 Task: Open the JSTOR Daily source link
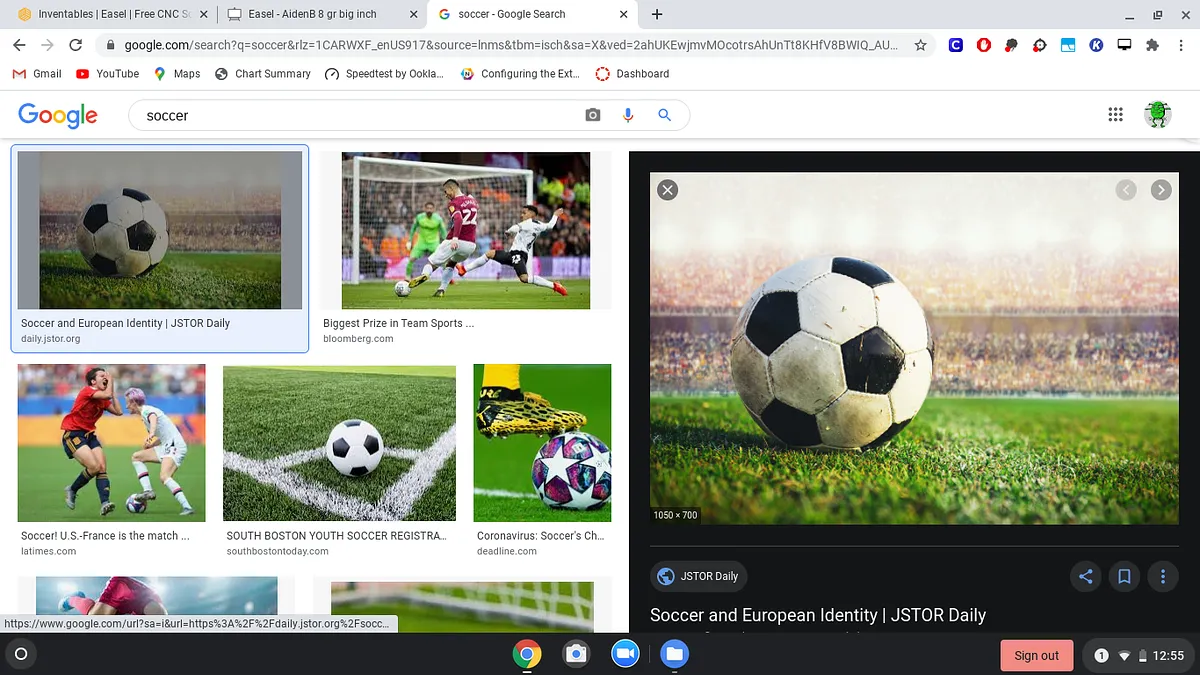pos(699,576)
